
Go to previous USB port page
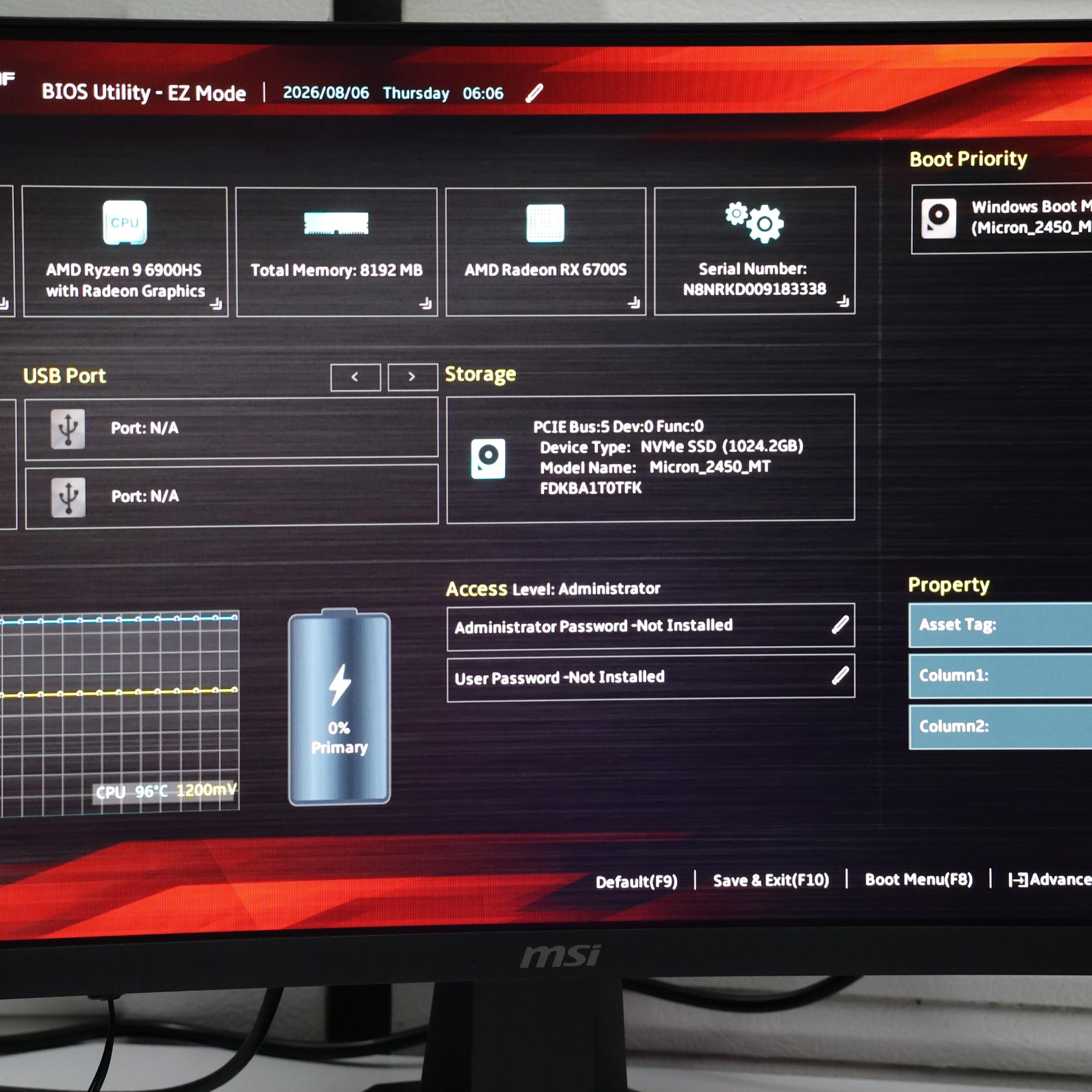coord(356,377)
